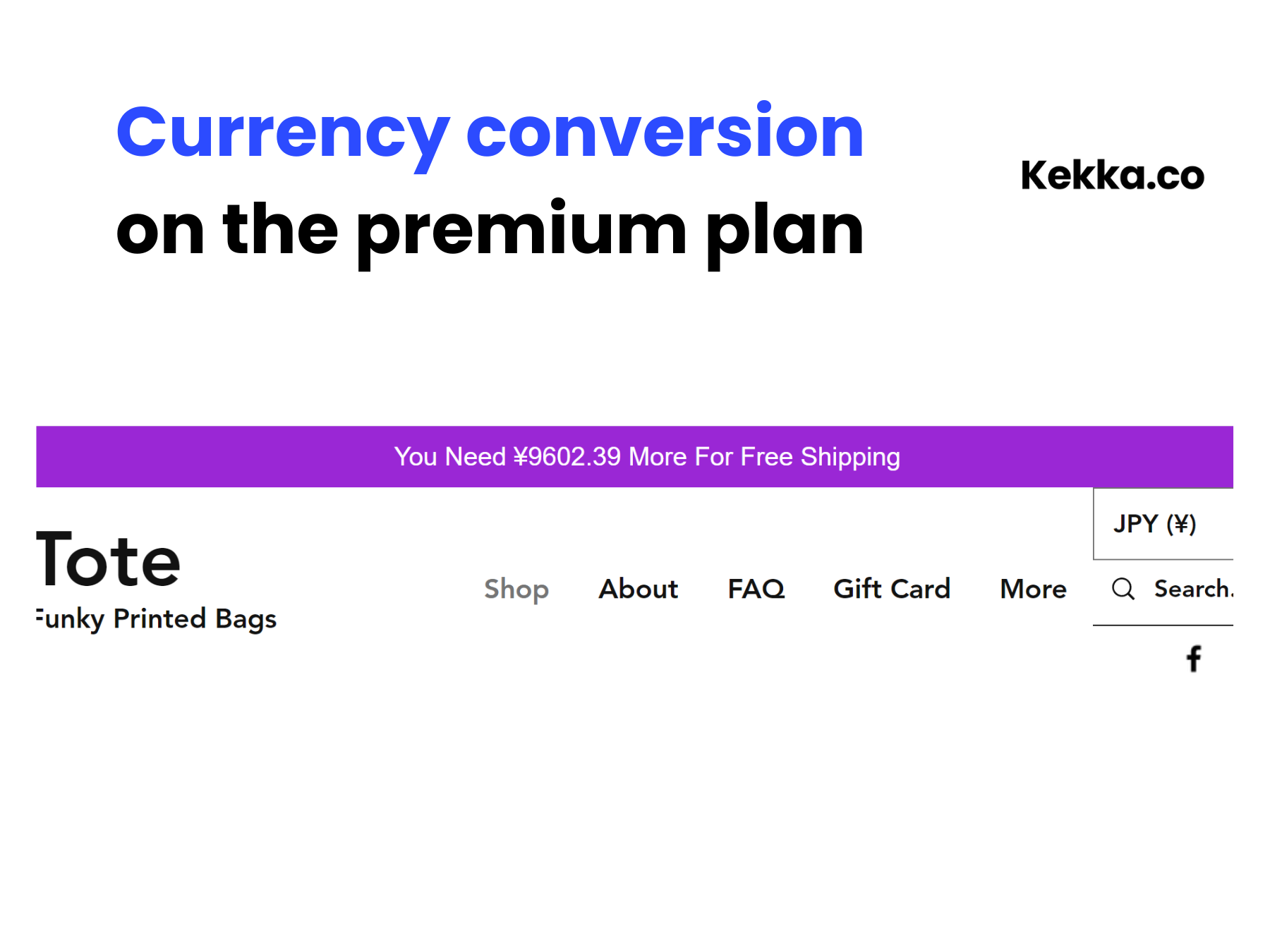This screenshot has width=1270, height=952.
Task: Go to the About page
Action: [639, 589]
